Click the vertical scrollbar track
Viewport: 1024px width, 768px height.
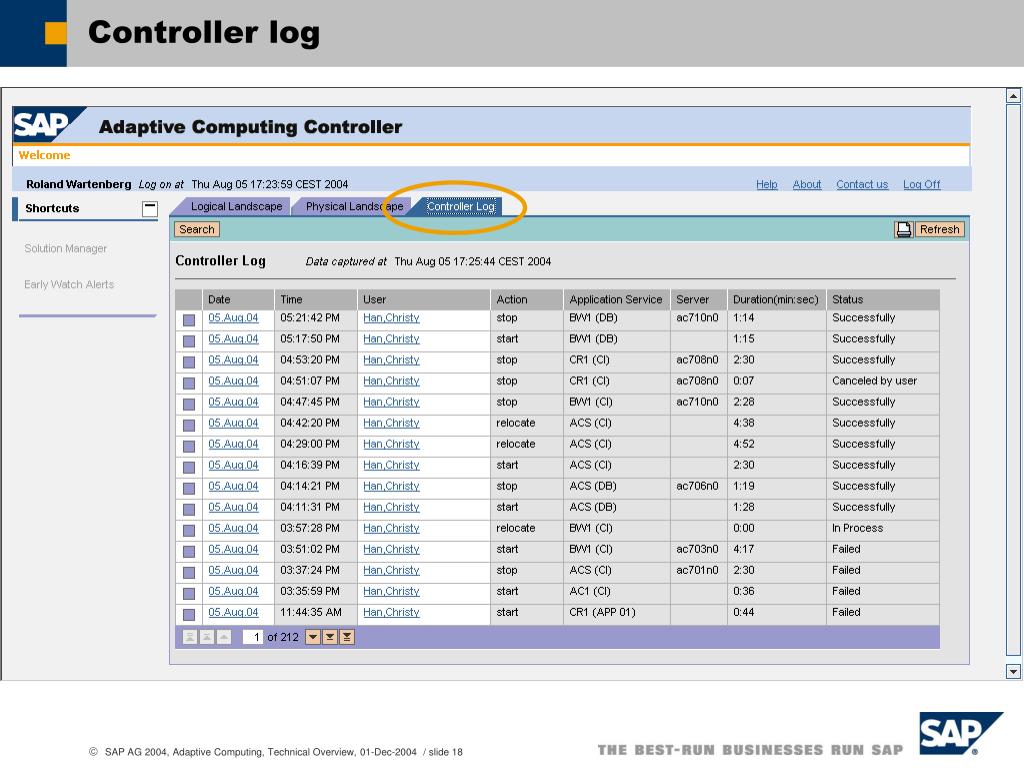[1013, 379]
